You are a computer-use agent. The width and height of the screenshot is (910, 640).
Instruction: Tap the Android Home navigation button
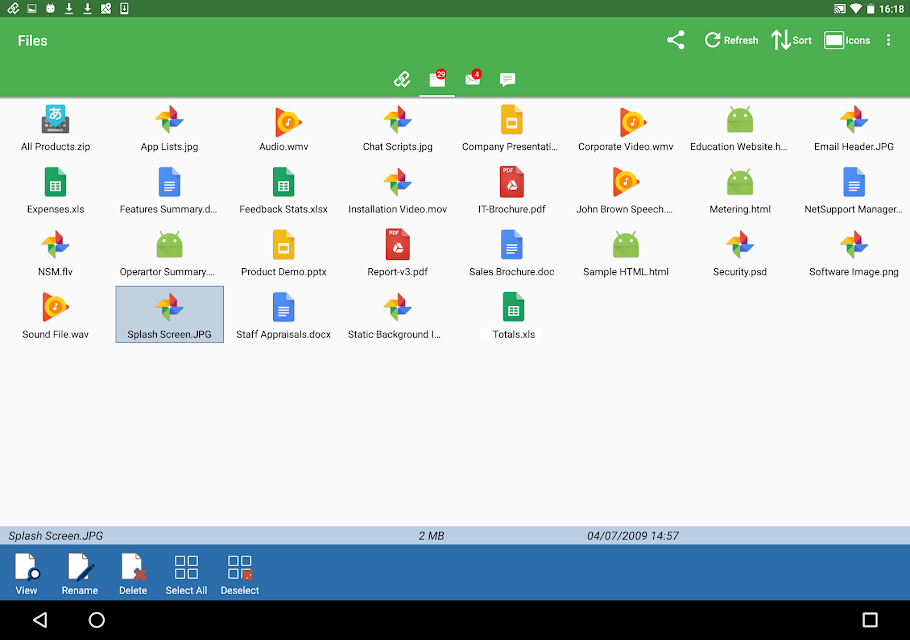[96, 620]
